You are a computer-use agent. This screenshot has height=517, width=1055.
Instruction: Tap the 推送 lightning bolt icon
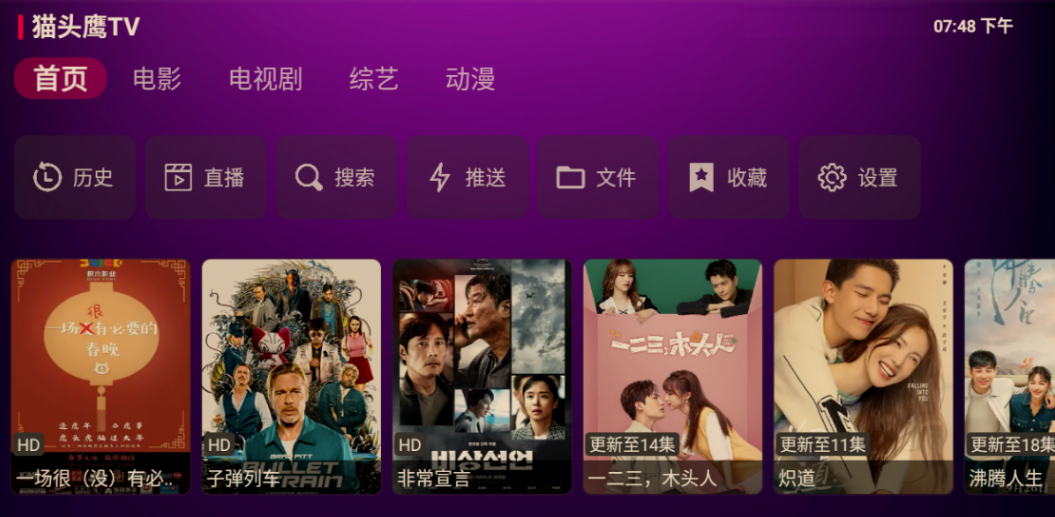click(439, 177)
